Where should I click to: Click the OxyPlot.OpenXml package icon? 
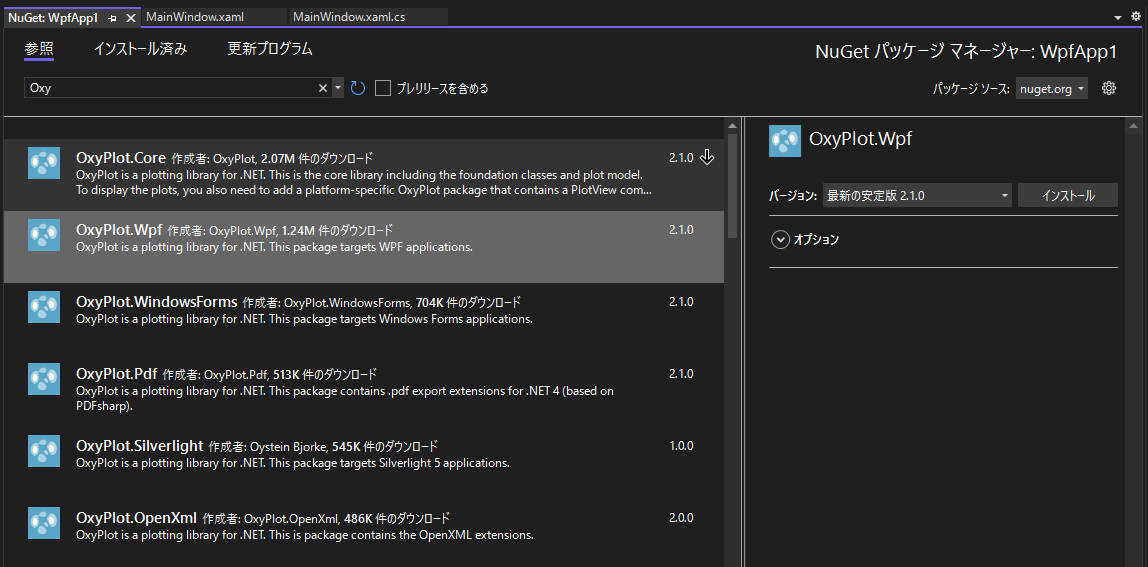pyautogui.click(x=44, y=522)
